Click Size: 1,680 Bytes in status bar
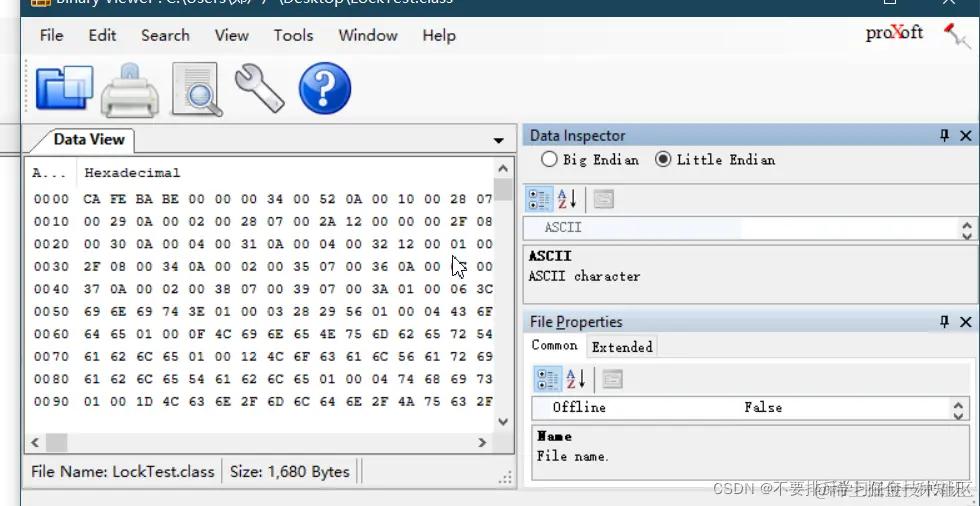 pos(289,472)
